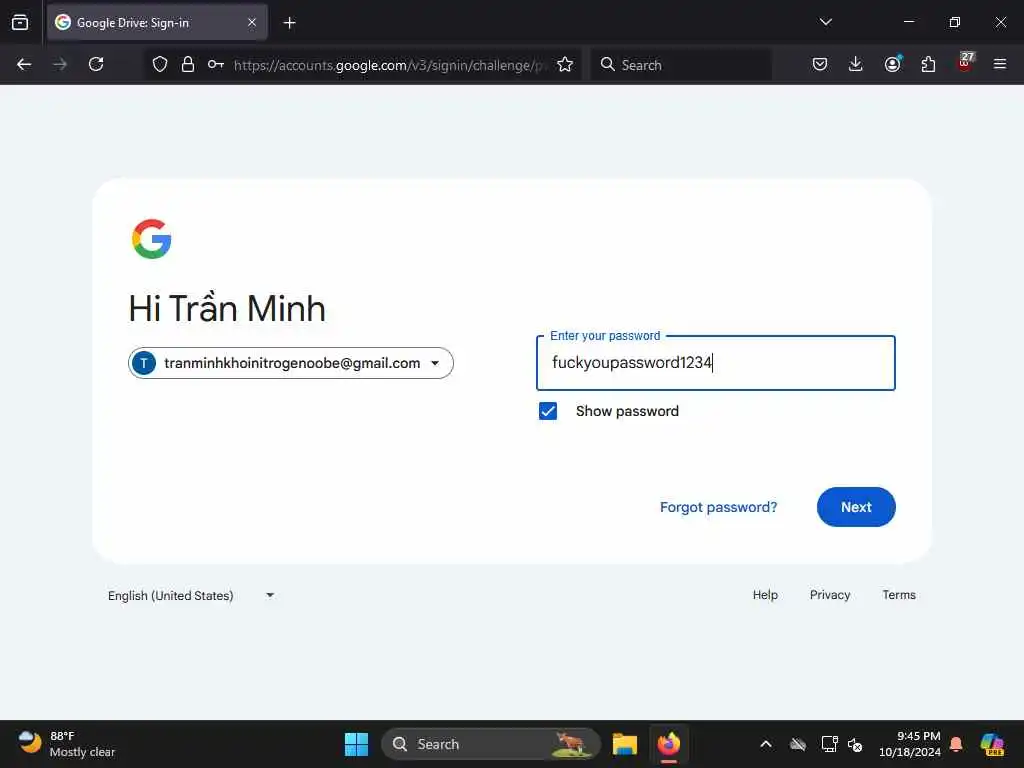Open the Terms link
The height and width of the screenshot is (768, 1024).
[x=899, y=595]
